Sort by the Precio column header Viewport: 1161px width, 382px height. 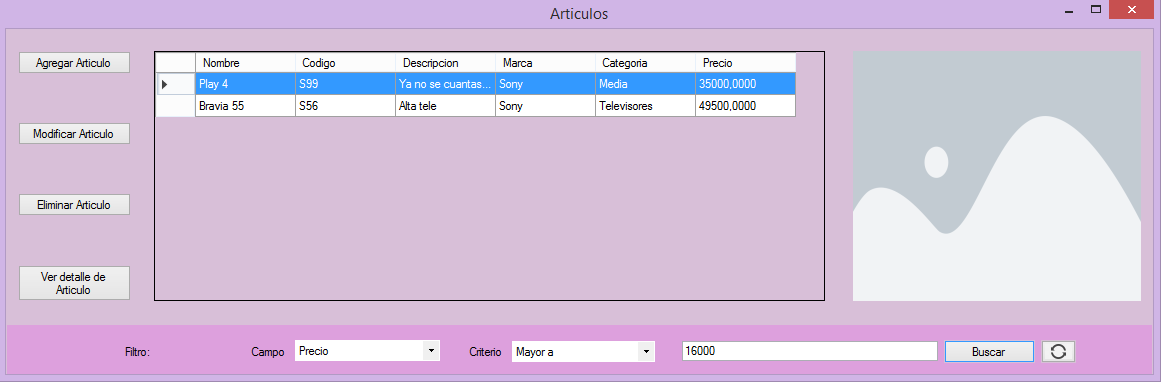point(745,63)
